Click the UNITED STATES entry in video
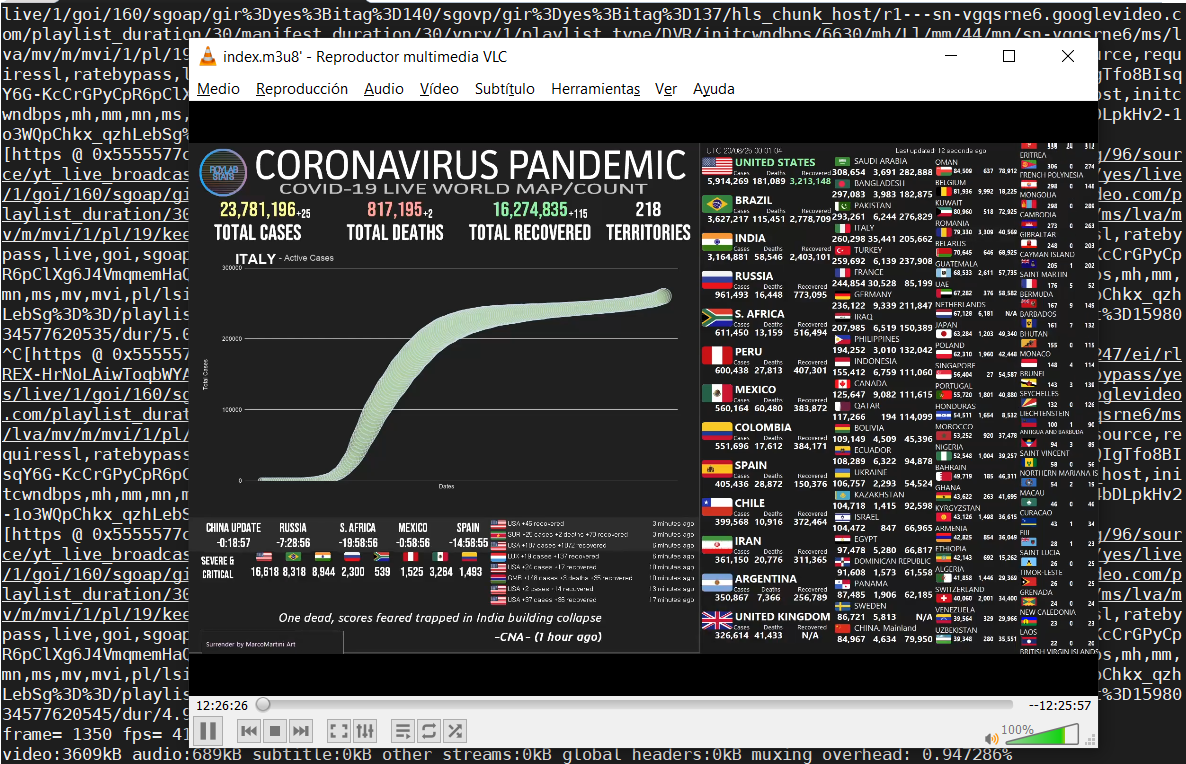The image size is (1186, 764). click(765, 171)
